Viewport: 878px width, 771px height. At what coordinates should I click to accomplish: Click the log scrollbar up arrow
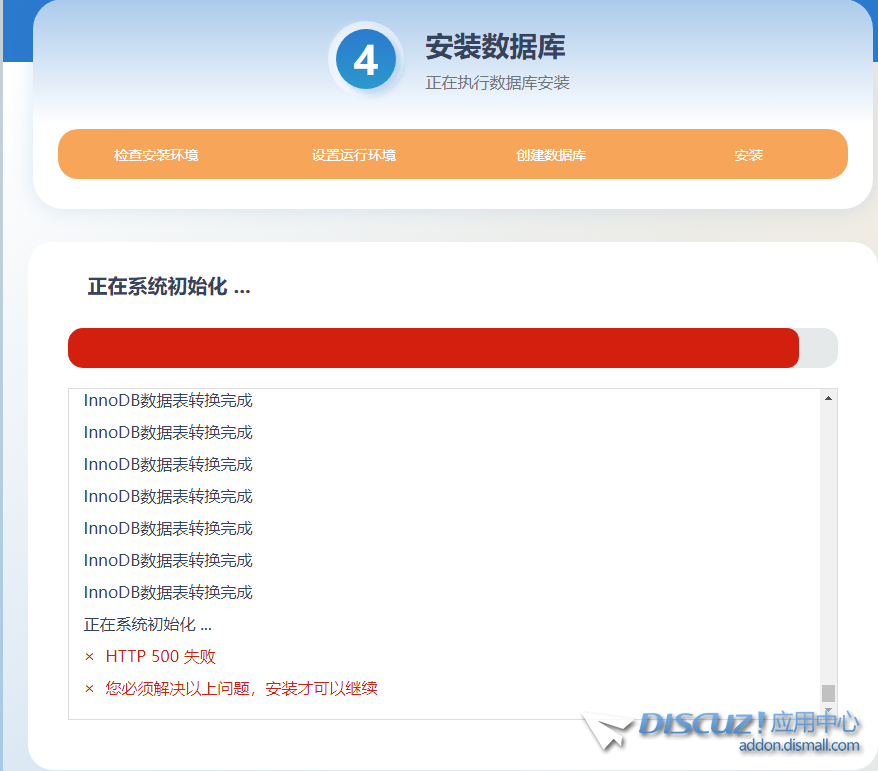point(828,398)
